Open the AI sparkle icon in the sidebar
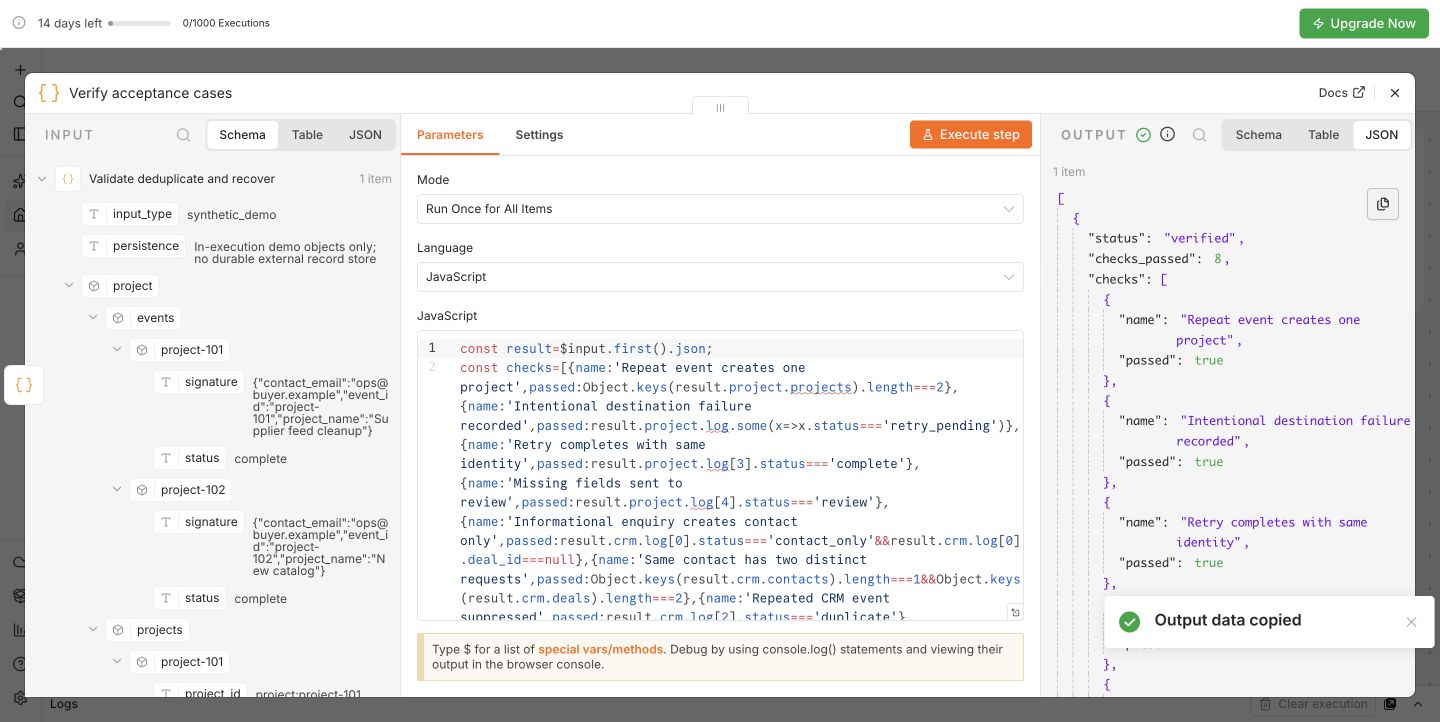Viewport: 1440px width, 722px height. point(18,182)
